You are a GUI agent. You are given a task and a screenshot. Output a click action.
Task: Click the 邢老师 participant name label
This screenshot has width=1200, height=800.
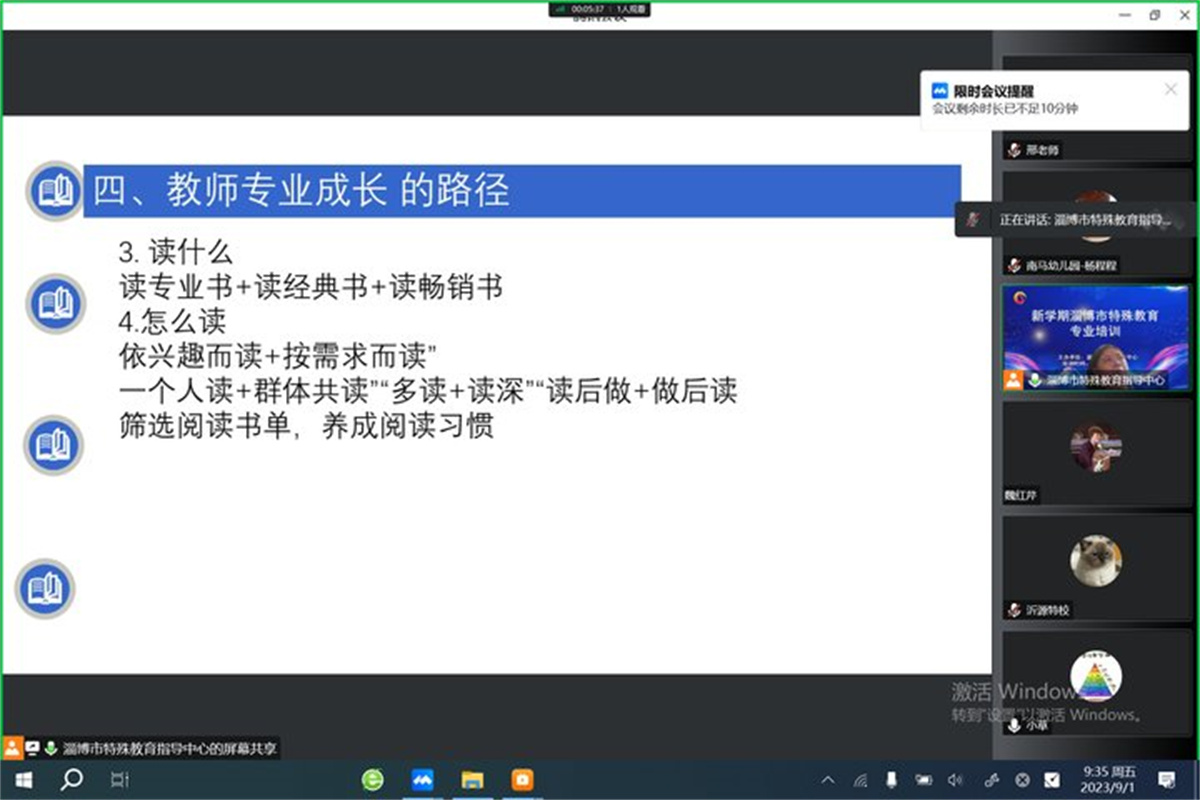pos(1042,150)
